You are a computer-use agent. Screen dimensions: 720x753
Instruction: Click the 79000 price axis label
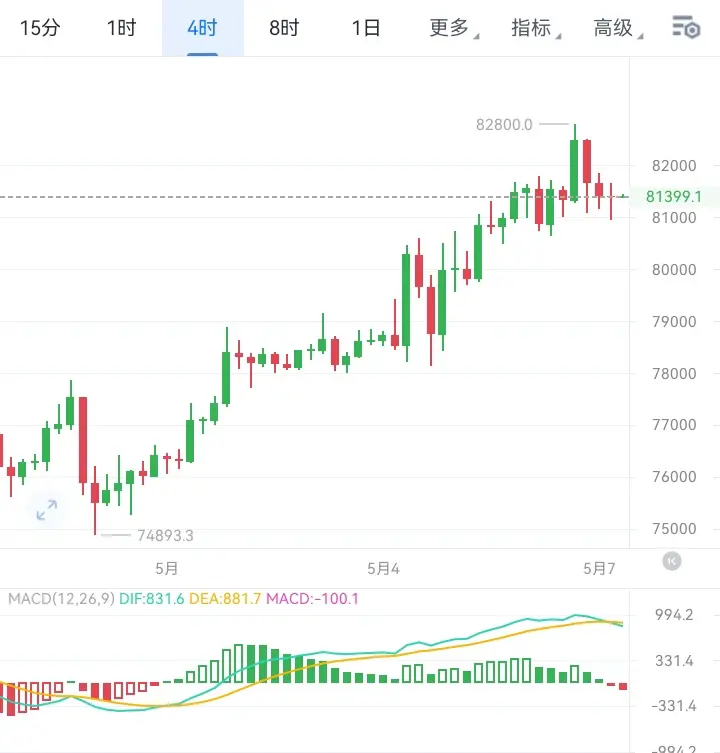point(674,321)
